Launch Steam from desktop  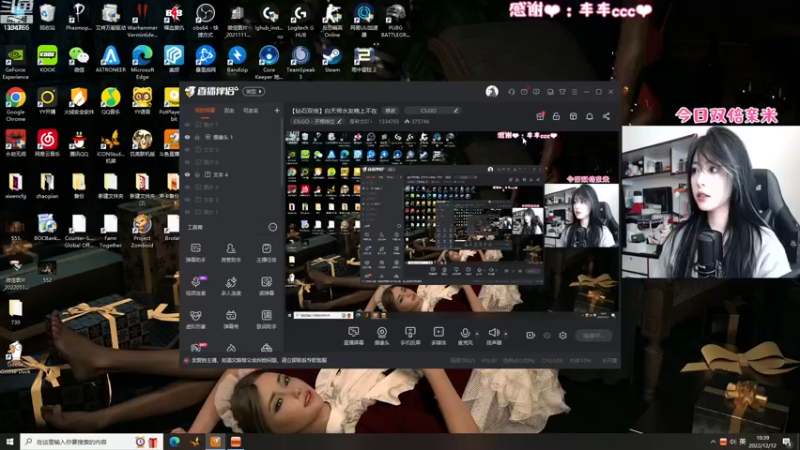[332, 59]
